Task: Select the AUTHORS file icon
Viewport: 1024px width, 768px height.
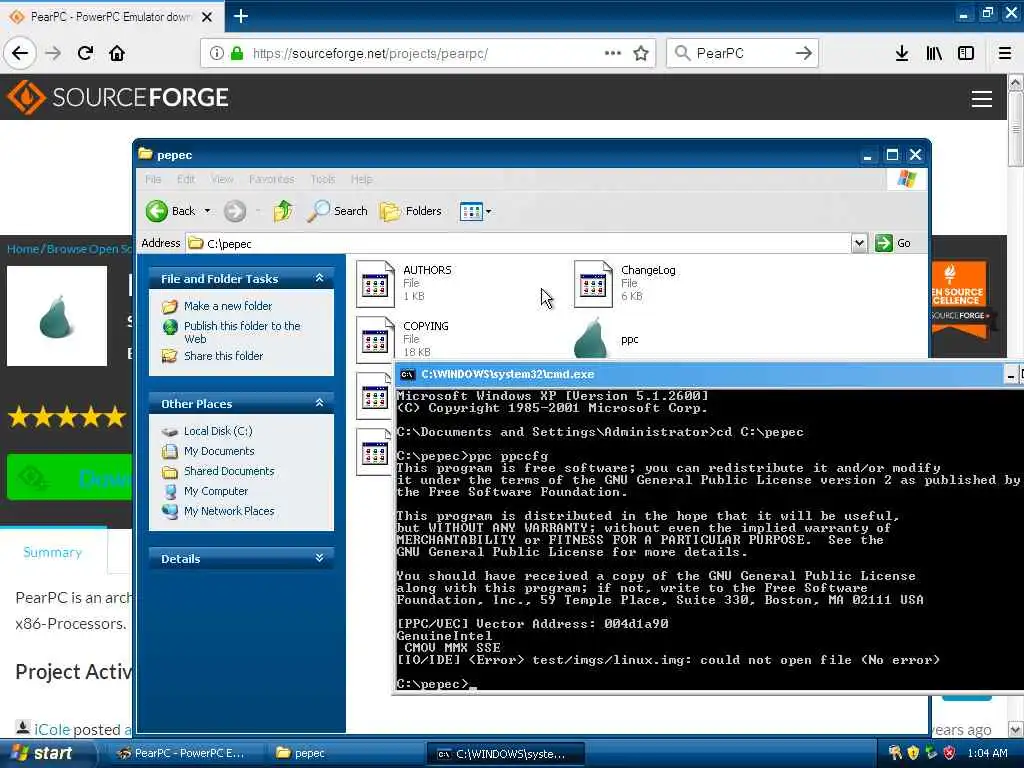Action: (376, 283)
